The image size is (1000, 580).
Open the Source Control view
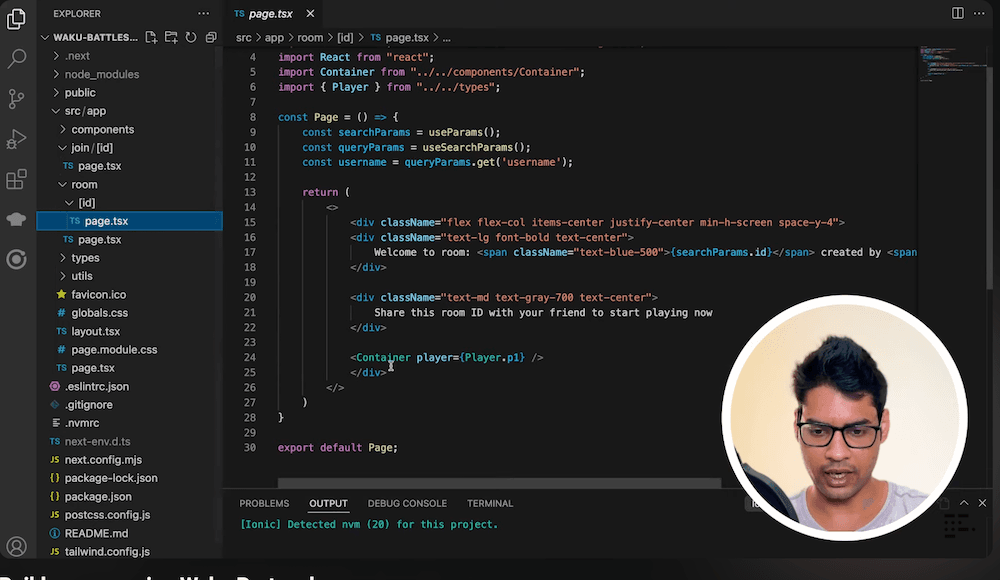point(16,99)
